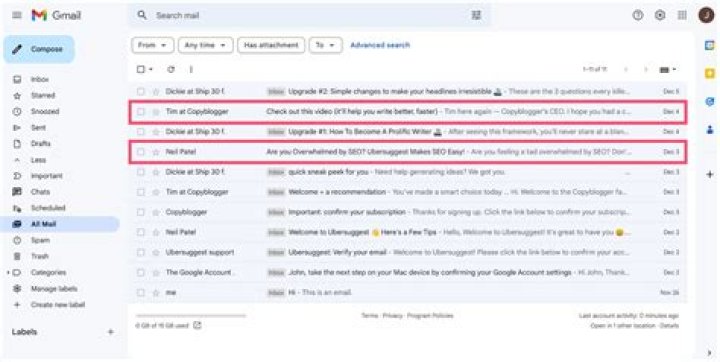Click the Compose button
The height and width of the screenshot is (362, 720).
(39, 49)
